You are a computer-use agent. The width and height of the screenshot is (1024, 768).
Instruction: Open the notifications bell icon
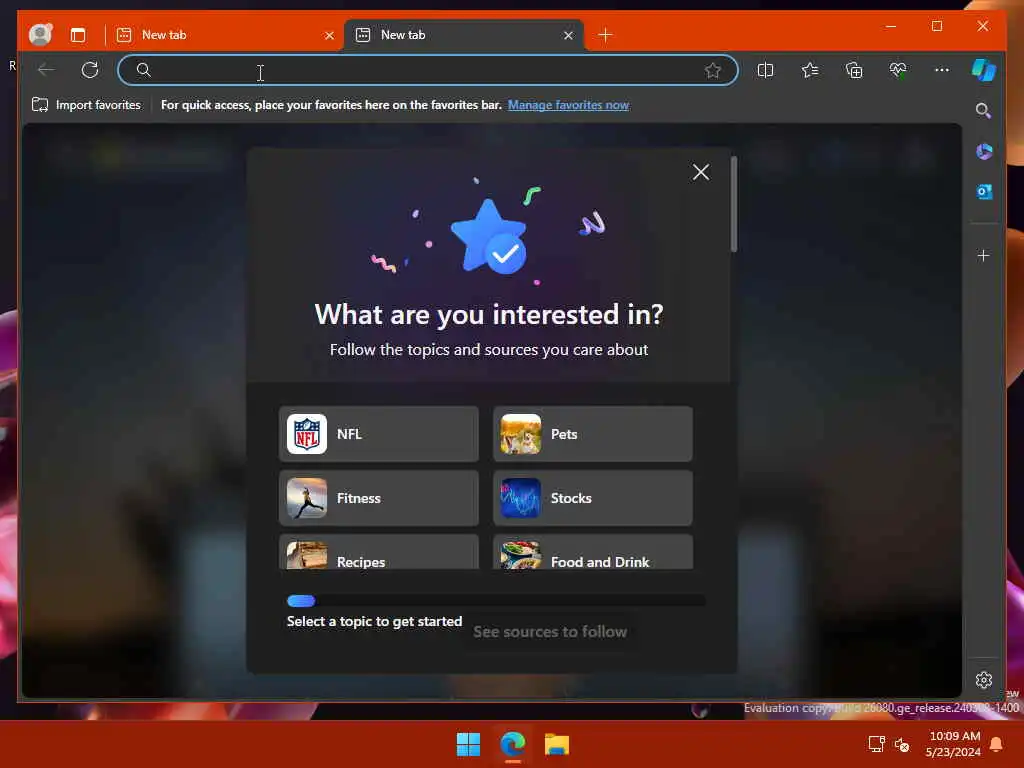(997, 744)
